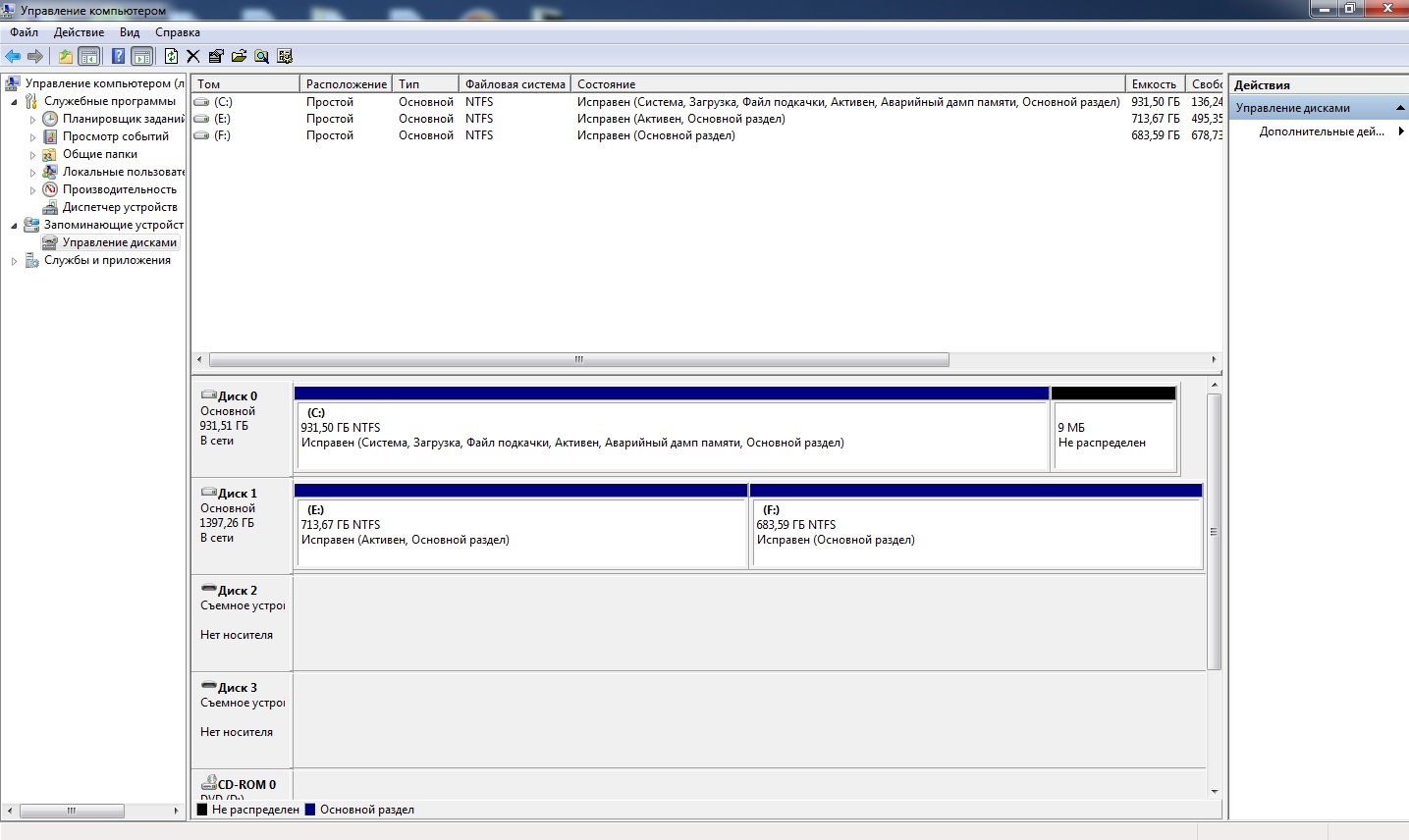1409x840 pixels.
Task: Click the open folder icon in the toolbar
Action: [239, 56]
